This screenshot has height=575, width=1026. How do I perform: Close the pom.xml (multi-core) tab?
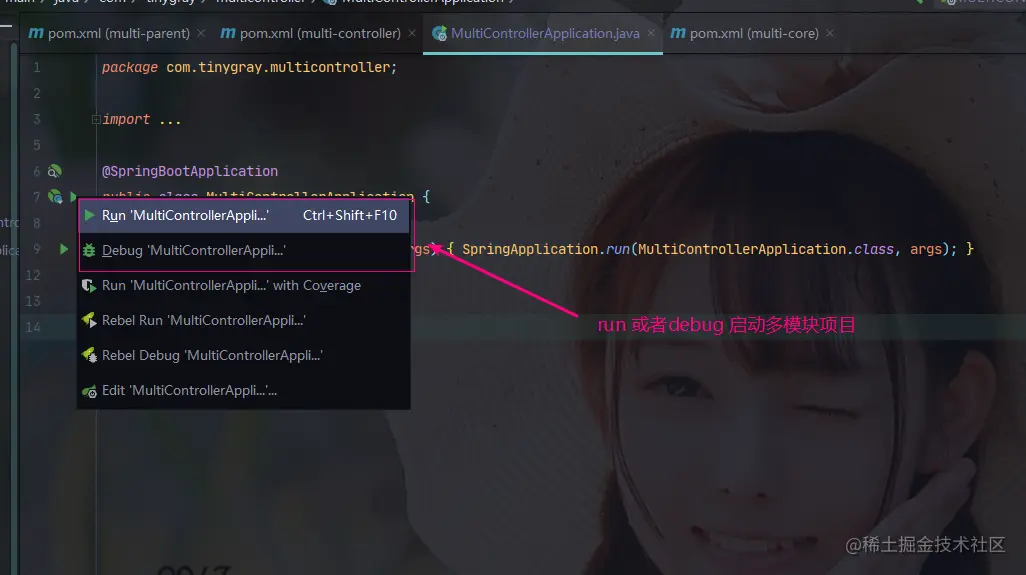[830, 33]
